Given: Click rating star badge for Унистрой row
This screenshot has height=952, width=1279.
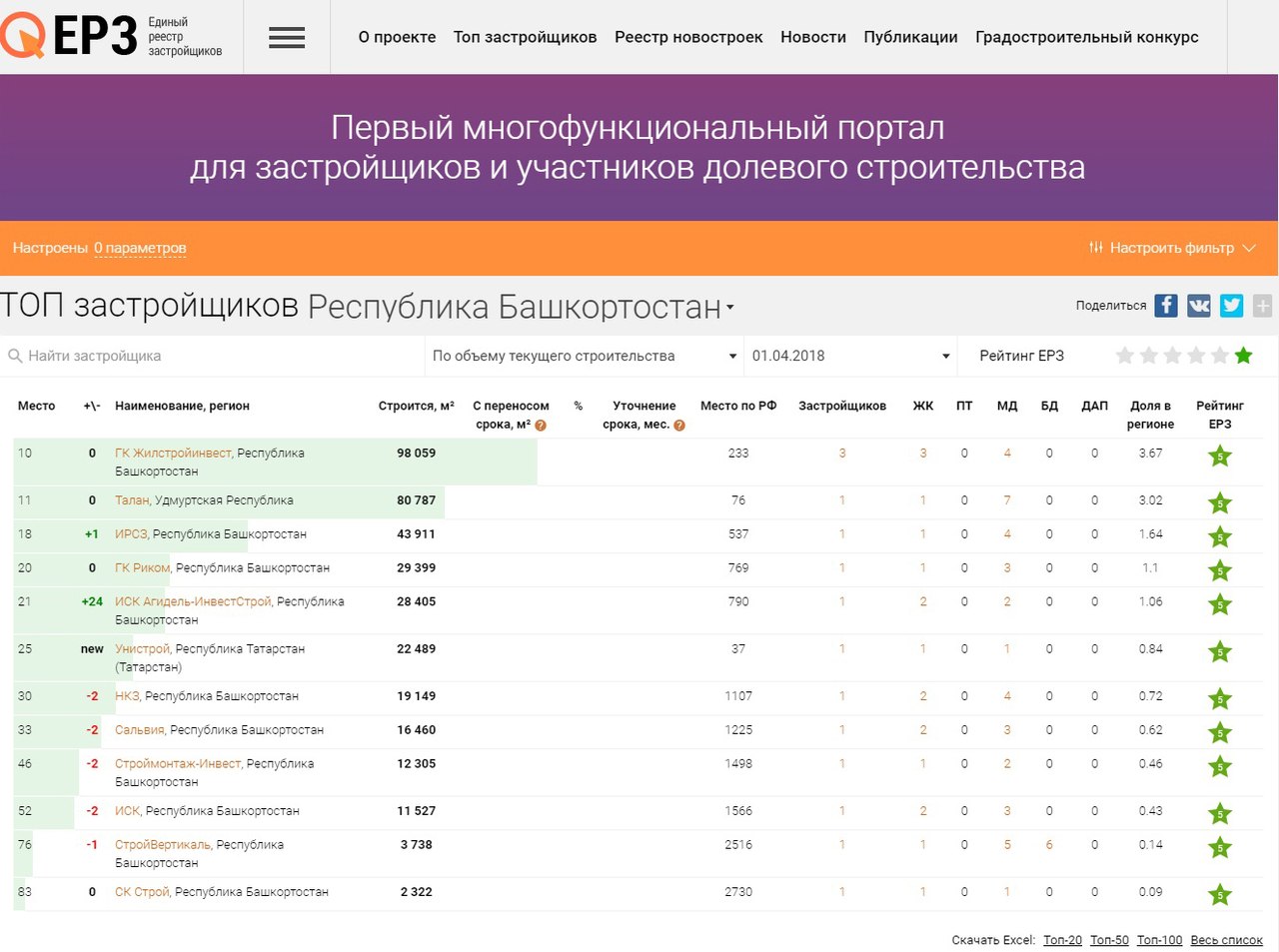Looking at the screenshot, I should [x=1220, y=652].
